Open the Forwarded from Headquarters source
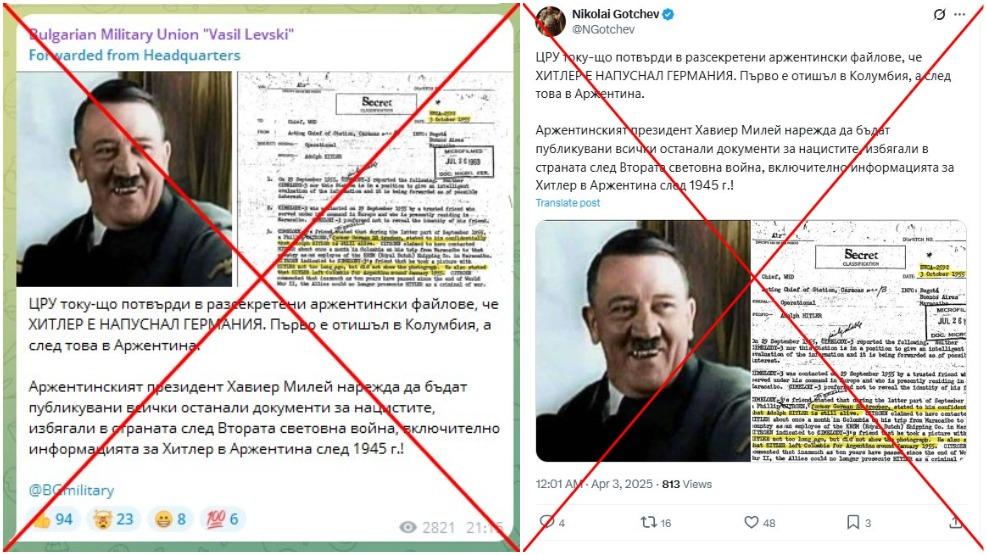The width and height of the screenshot is (986, 555). (134, 55)
